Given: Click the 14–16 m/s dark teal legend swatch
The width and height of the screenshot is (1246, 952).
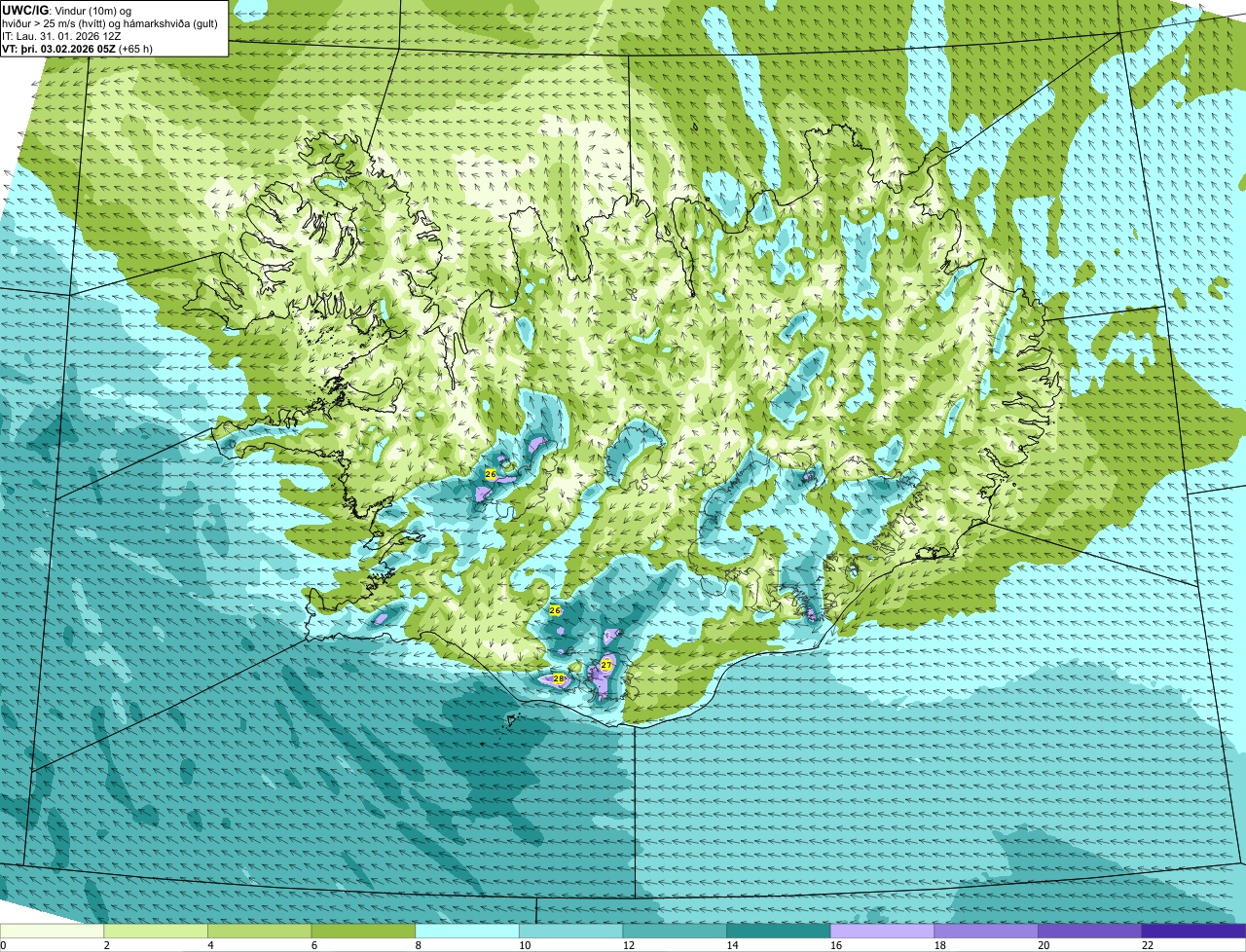Looking at the screenshot, I should point(779,931).
